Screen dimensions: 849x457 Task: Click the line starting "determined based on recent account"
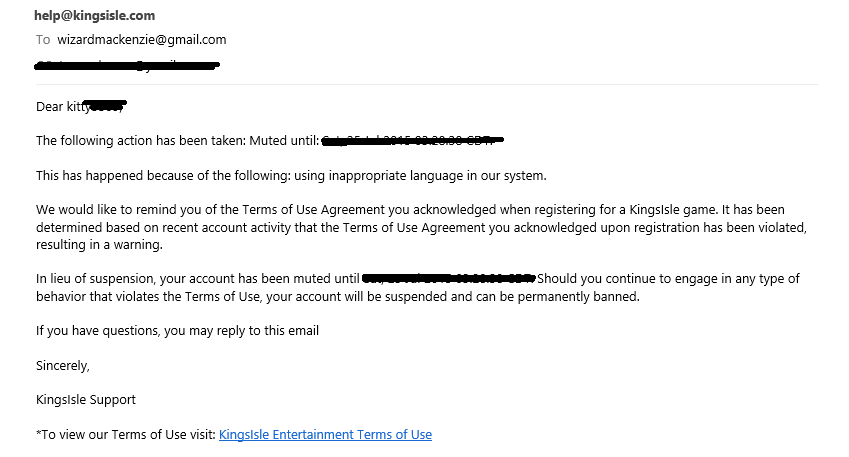tap(421, 227)
